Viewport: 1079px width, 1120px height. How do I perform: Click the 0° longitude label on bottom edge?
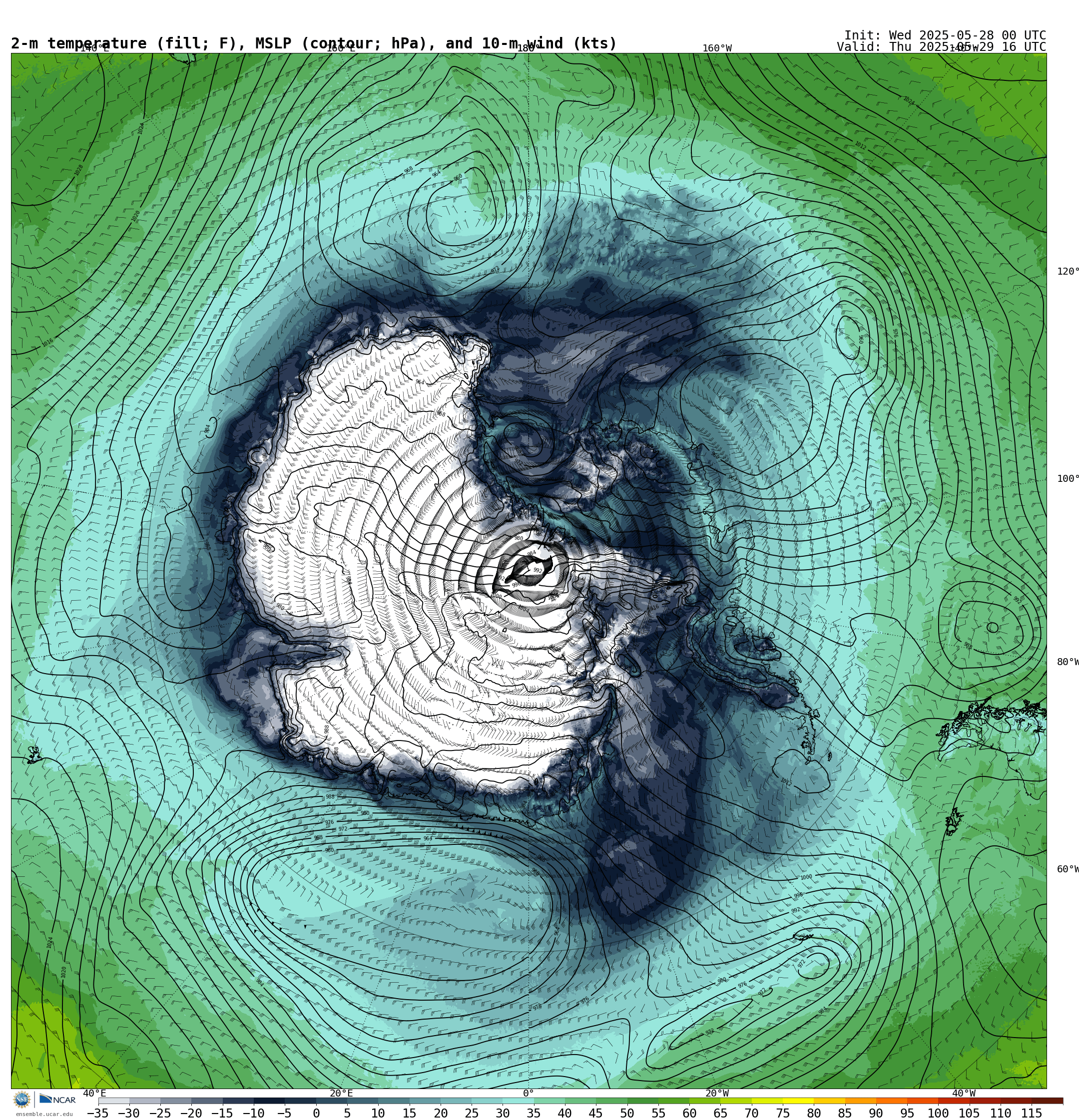(529, 1093)
